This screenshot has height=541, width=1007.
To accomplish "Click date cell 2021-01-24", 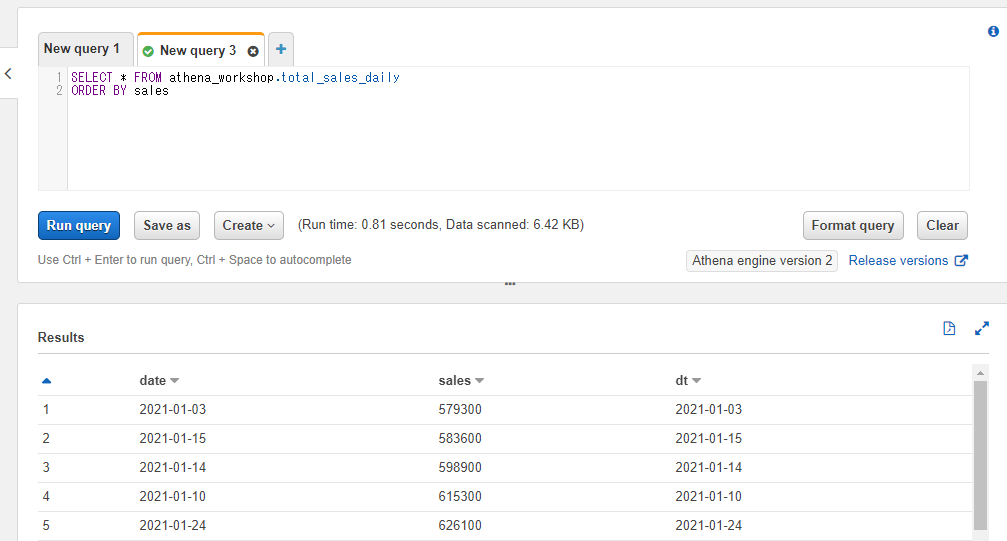I will click(x=173, y=525).
